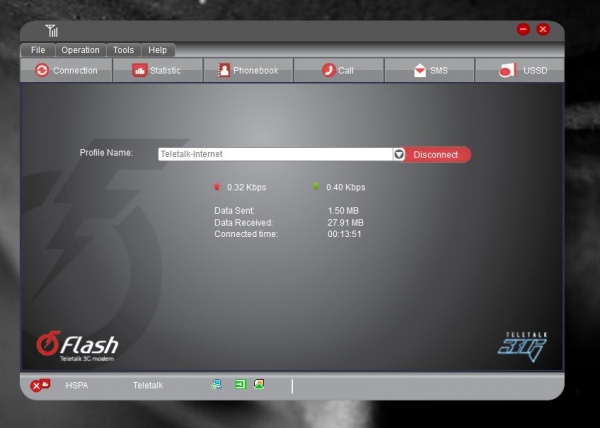Click the 0.40 Kbps download speed value
600x428 pixels.
pyautogui.click(x=346, y=187)
